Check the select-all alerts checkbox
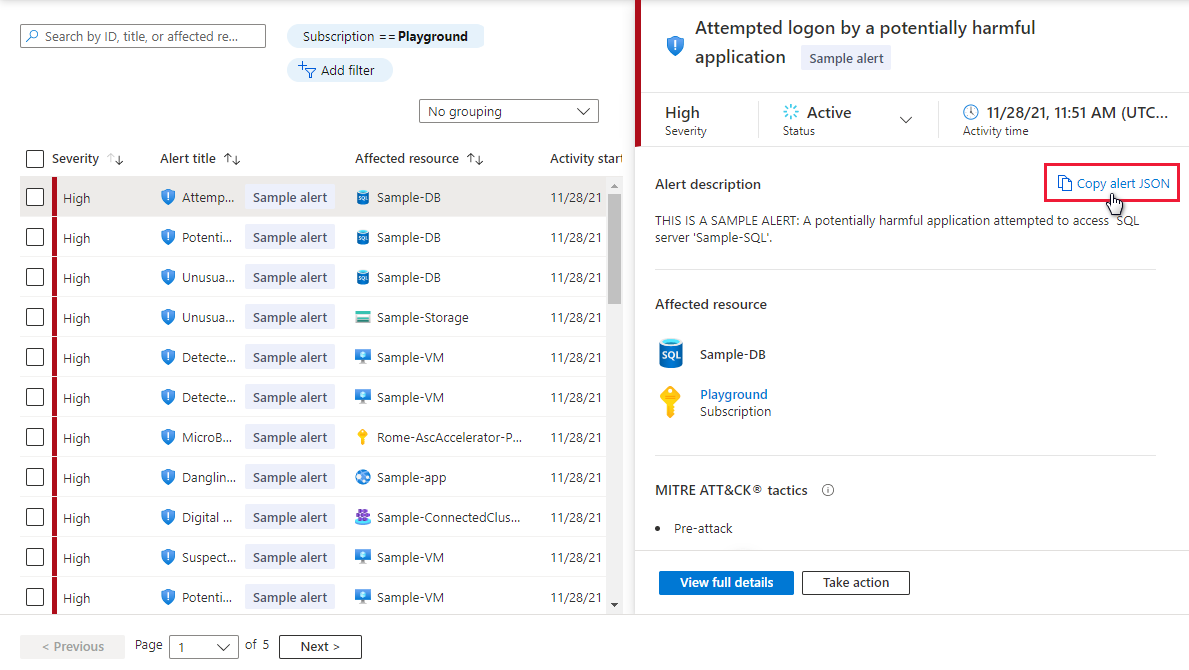 (35, 159)
